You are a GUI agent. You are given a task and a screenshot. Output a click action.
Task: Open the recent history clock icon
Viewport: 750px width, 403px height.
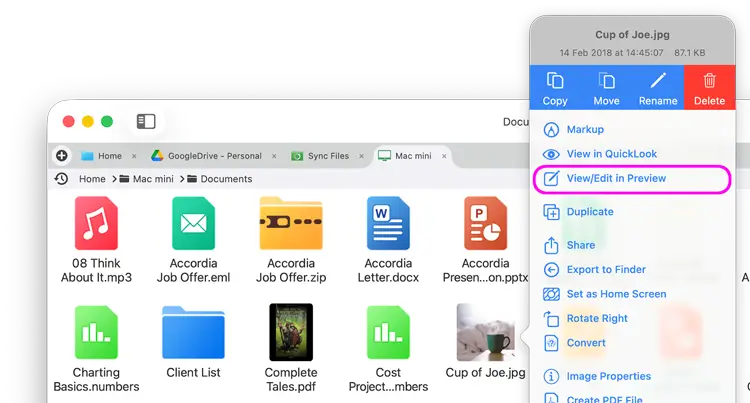pos(62,179)
